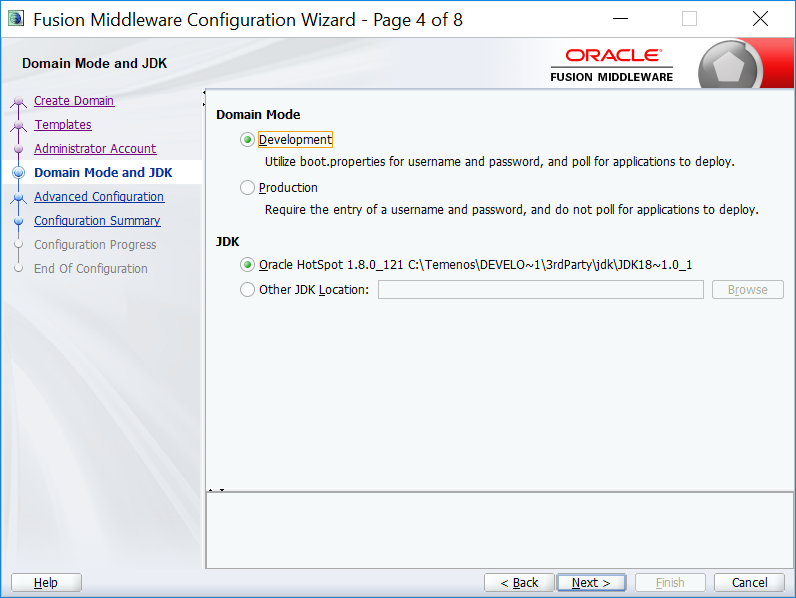Jump to the Configuration Summary link
Image resolution: width=796 pixels, height=598 pixels.
(97, 221)
